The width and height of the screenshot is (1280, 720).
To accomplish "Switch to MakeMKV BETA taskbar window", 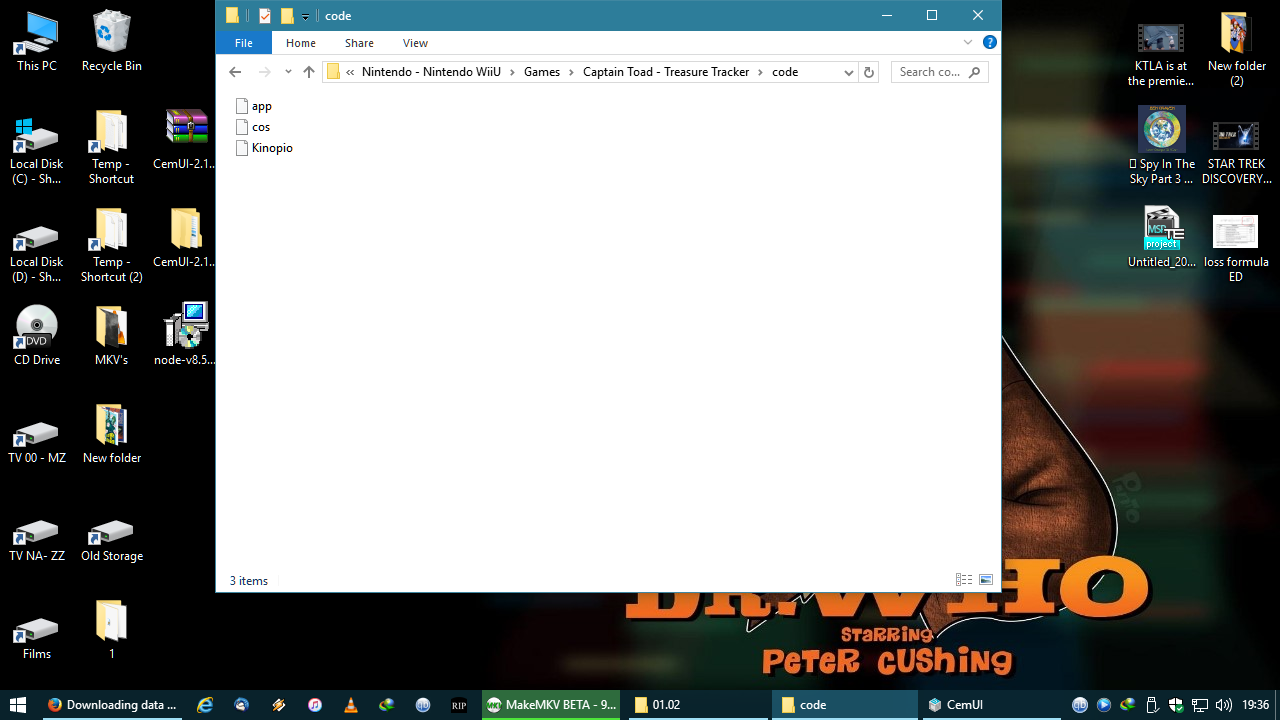I will 551,705.
